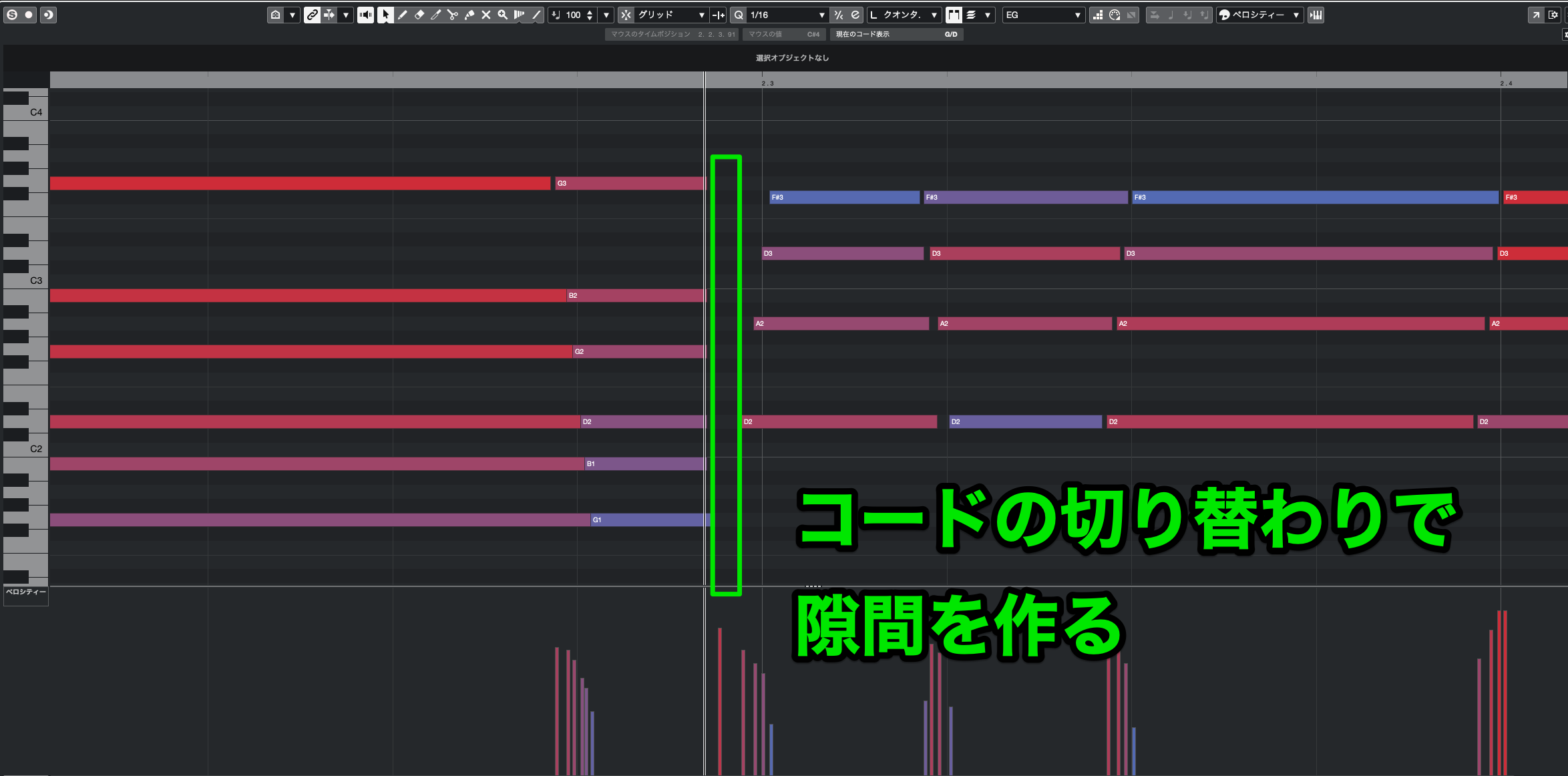Select the short G3 note
This screenshot has width=1568, height=776.
[x=630, y=183]
